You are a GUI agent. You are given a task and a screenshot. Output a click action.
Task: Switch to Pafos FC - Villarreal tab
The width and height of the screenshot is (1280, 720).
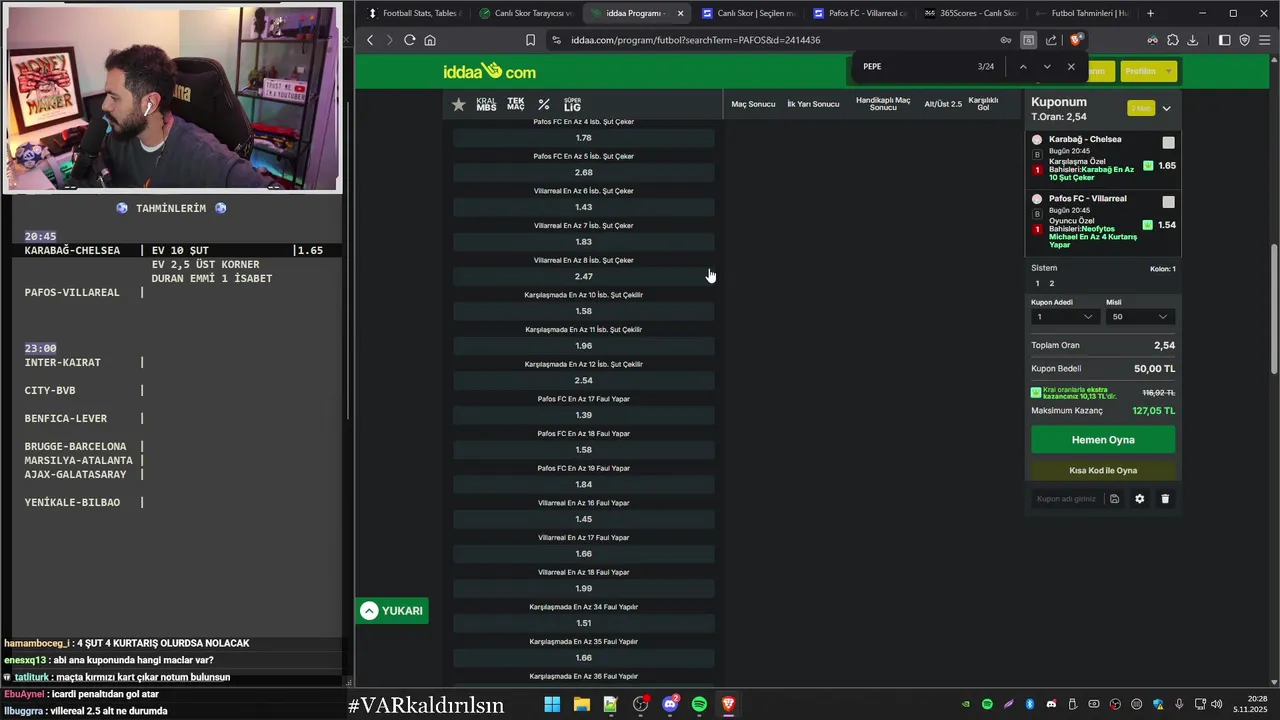tap(858, 13)
